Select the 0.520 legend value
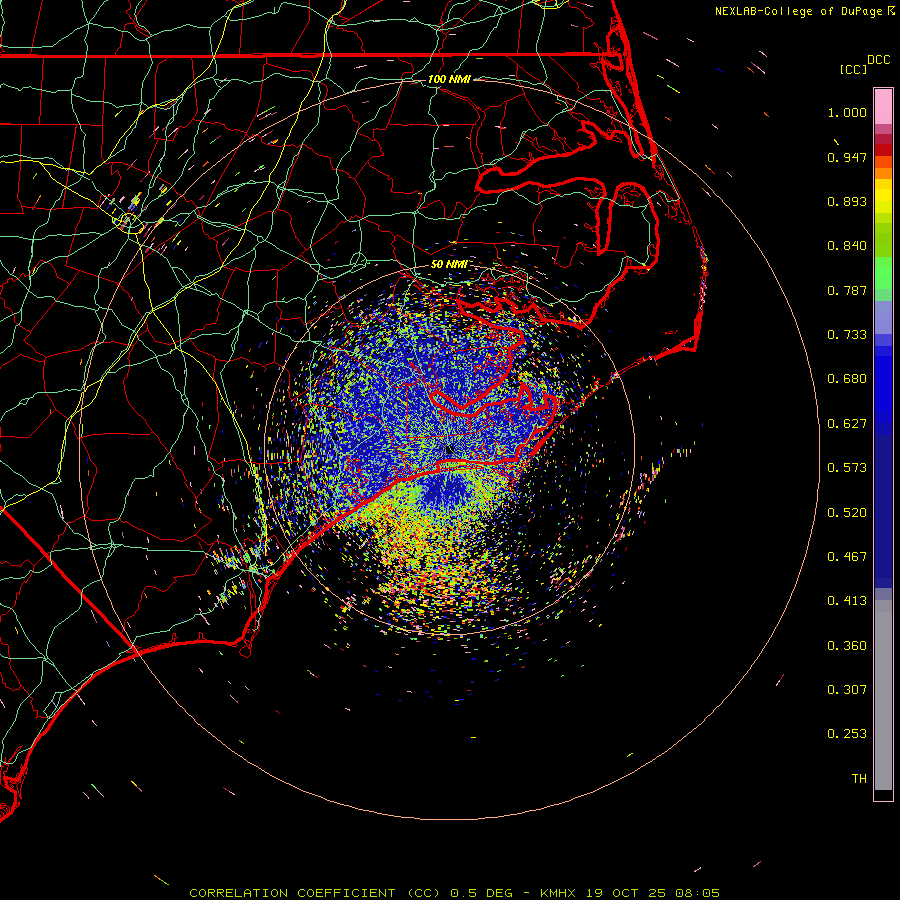This screenshot has width=900, height=900. coord(847,513)
